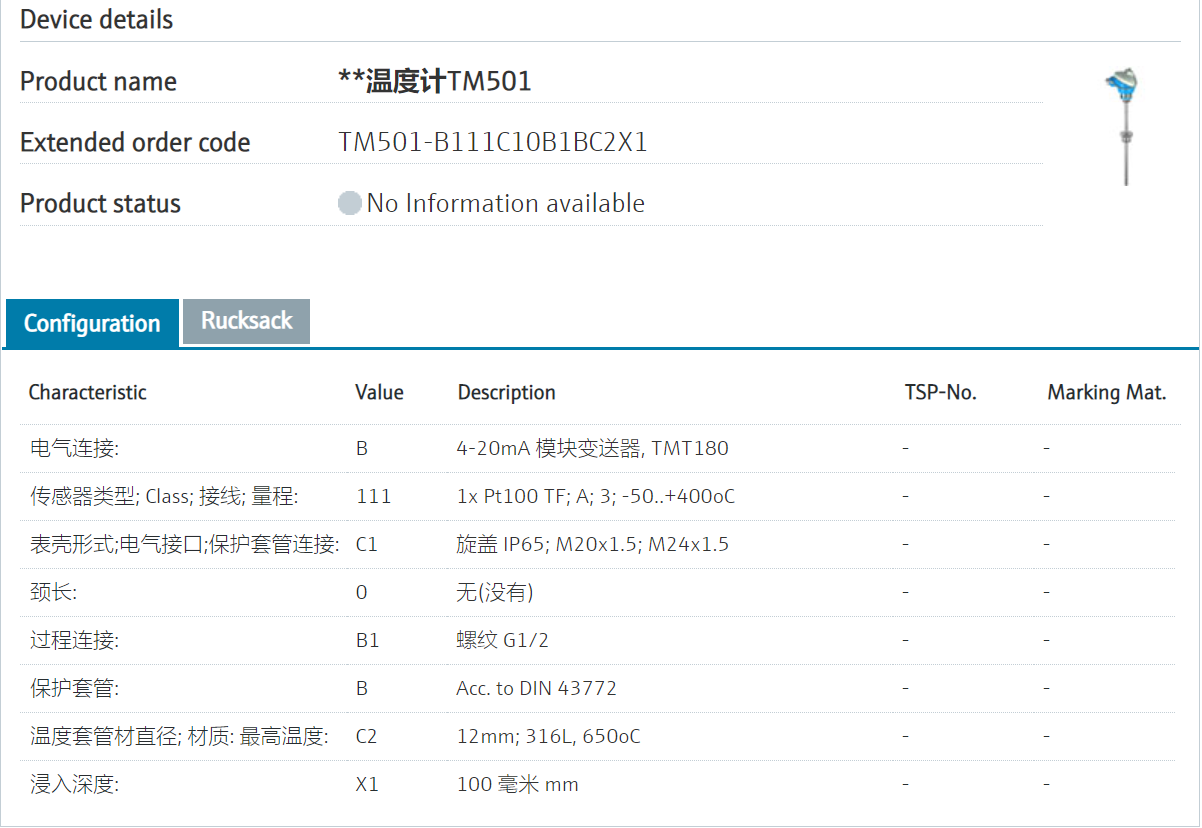Click the Characteristic column header

(87, 393)
